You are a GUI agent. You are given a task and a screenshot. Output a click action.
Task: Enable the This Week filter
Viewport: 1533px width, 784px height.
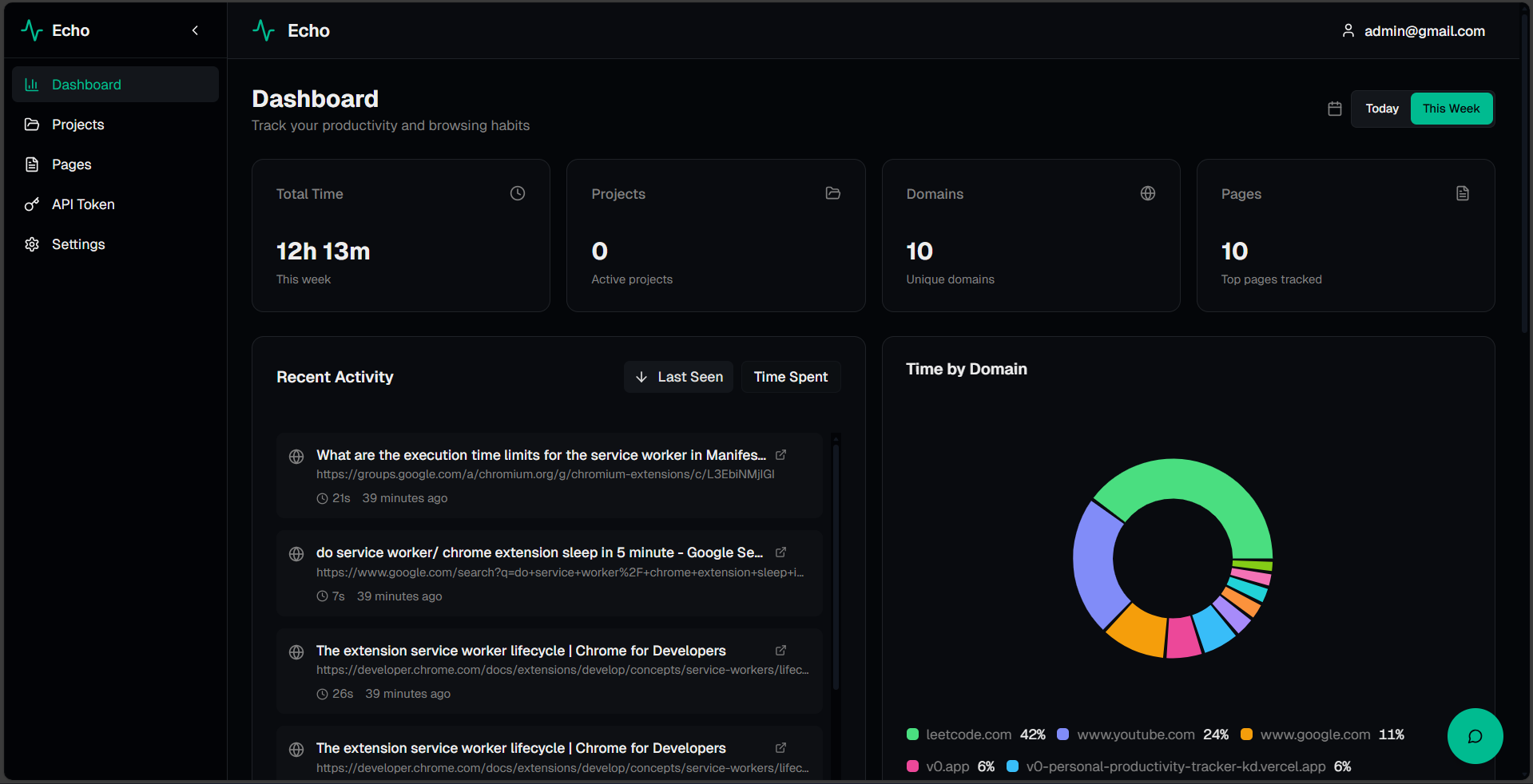coord(1451,109)
